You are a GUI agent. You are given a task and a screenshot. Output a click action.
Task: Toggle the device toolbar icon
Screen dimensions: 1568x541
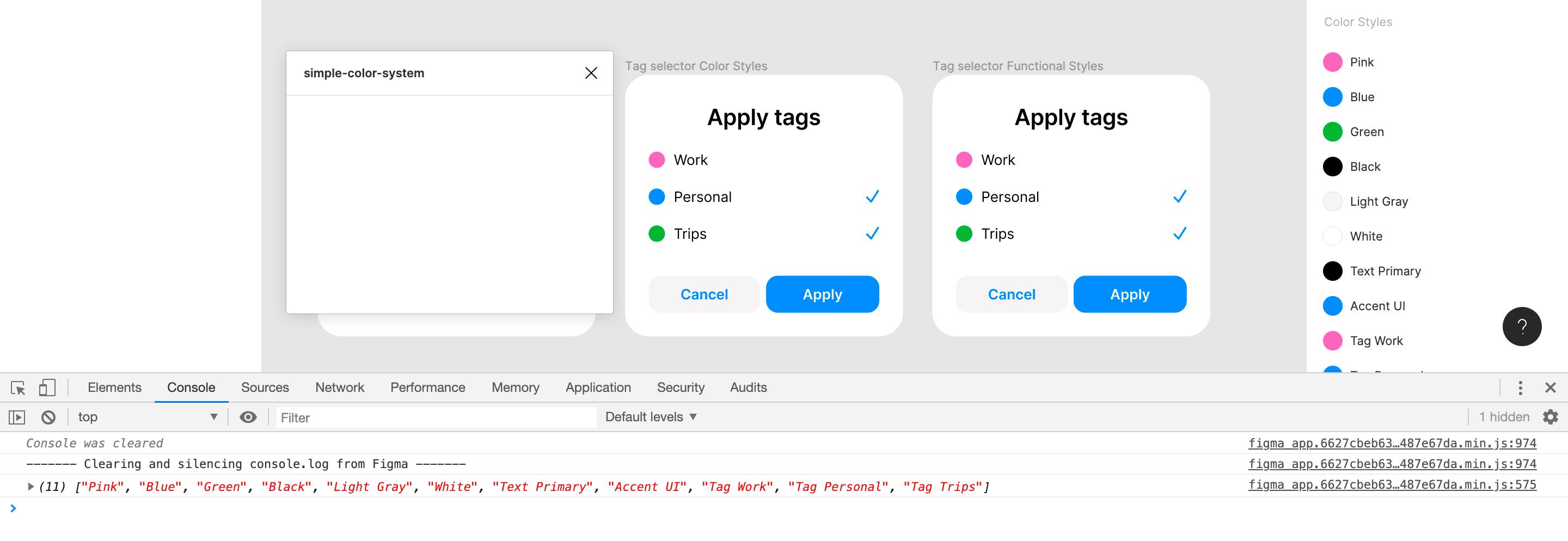tap(47, 388)
